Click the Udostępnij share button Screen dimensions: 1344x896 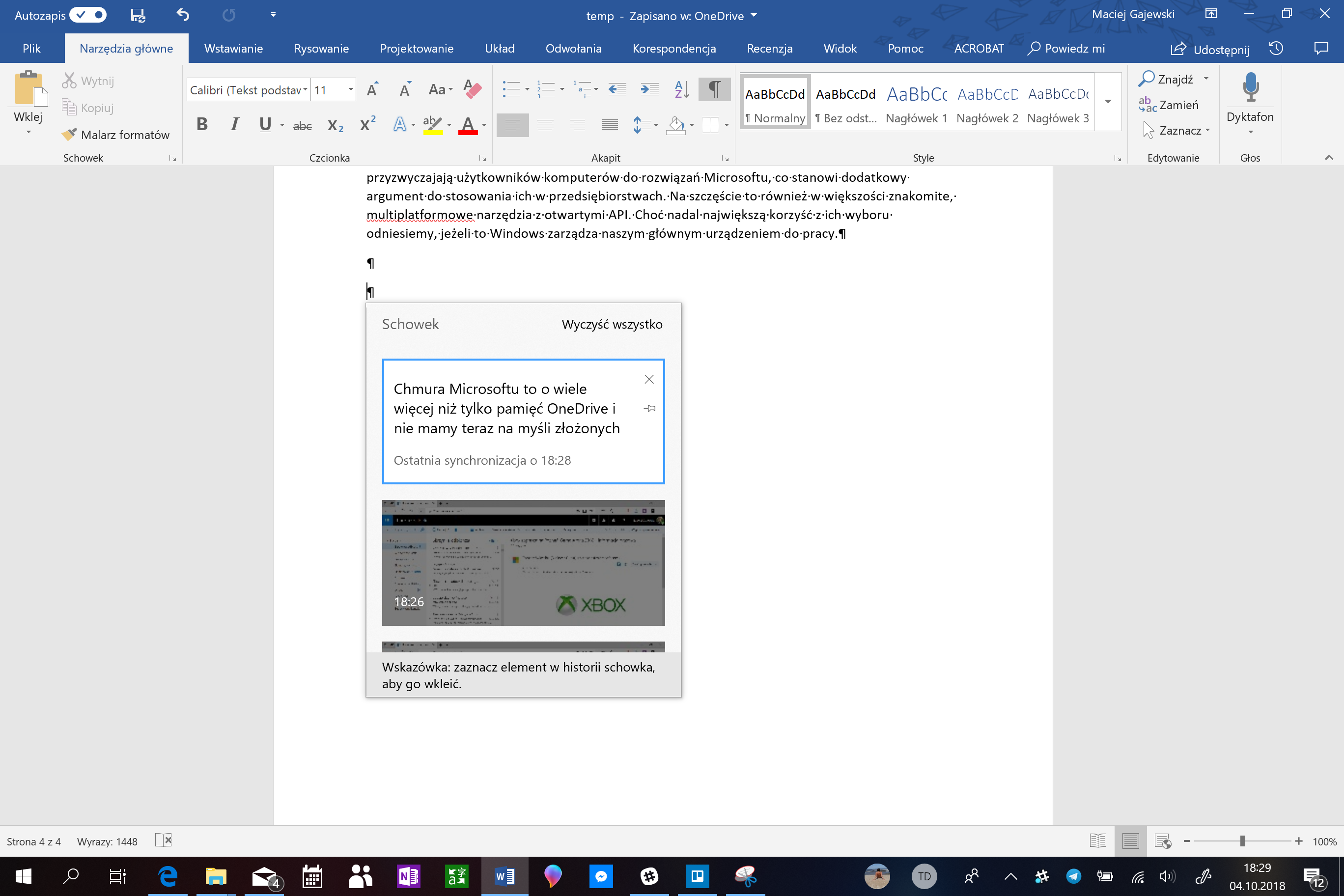click(x=1210, y=49)
